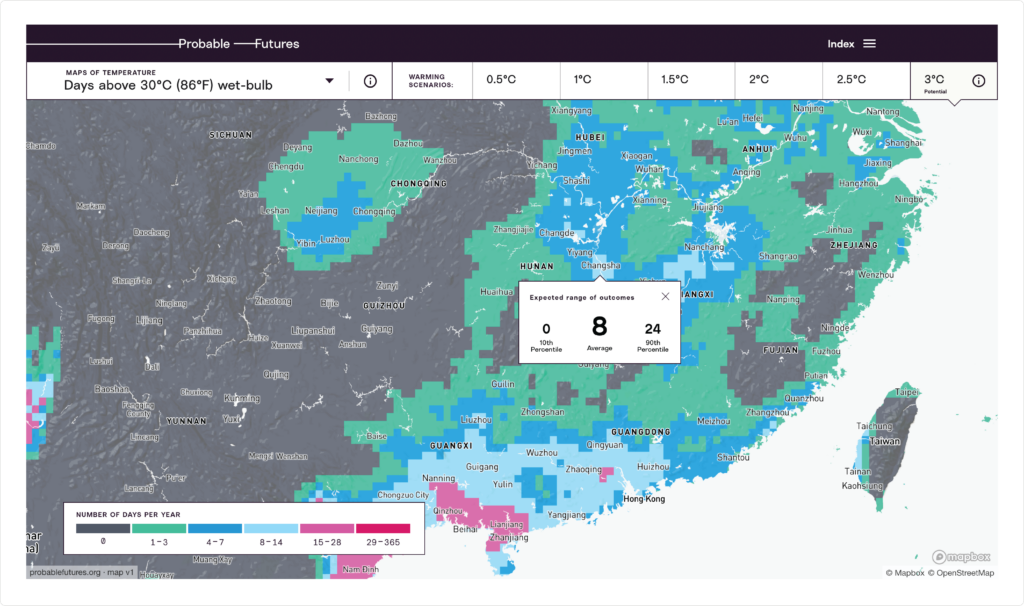The width and height of the screenshot is (1024, 606).
Task: Click the GUIZHOU province label
Action: click(x=384, y=306)
